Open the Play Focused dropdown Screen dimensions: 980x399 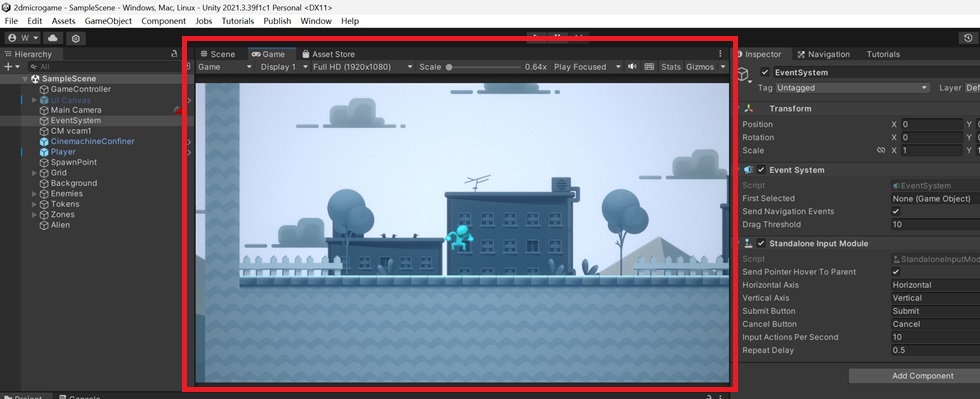click(x=587, y=67)
